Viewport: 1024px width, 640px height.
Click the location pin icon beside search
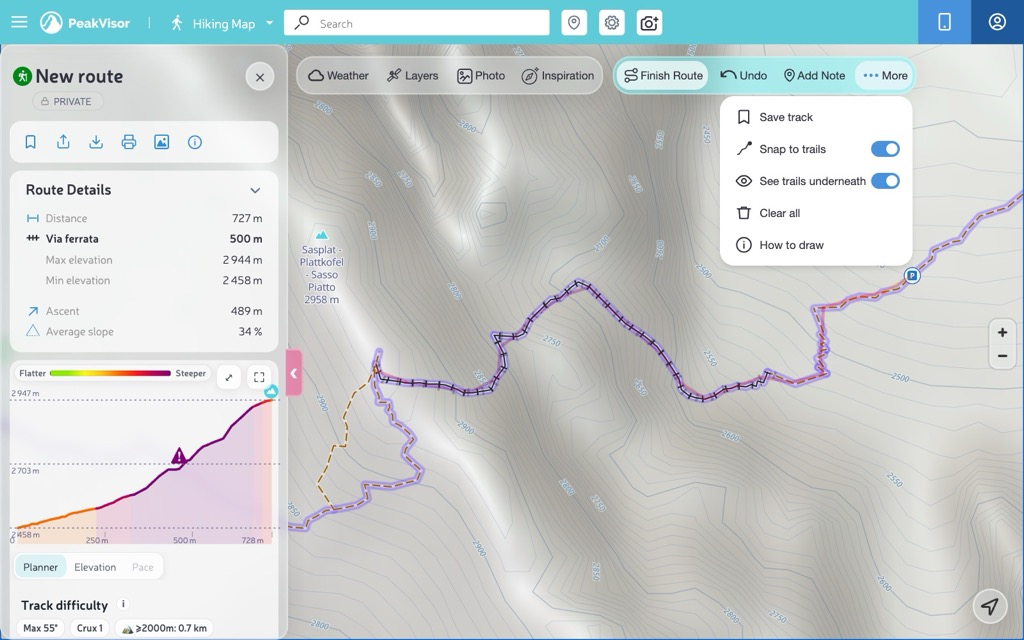pyautogui.click(x=574, y=23)
